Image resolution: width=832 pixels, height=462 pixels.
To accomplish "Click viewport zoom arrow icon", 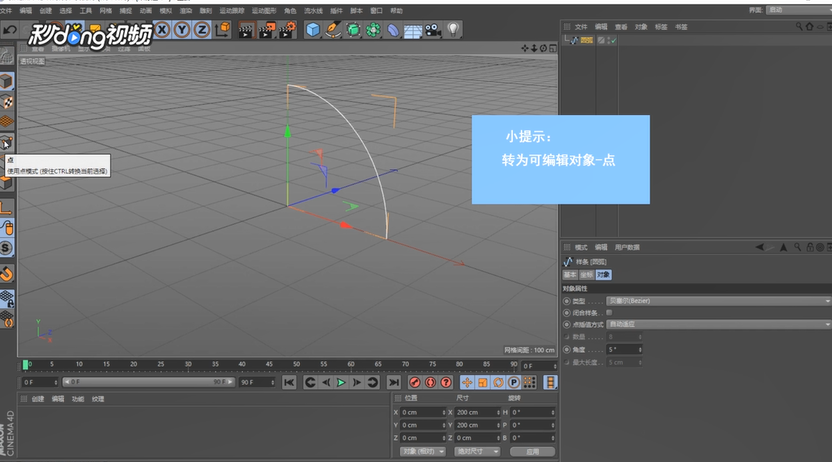I will pos(534,48).
